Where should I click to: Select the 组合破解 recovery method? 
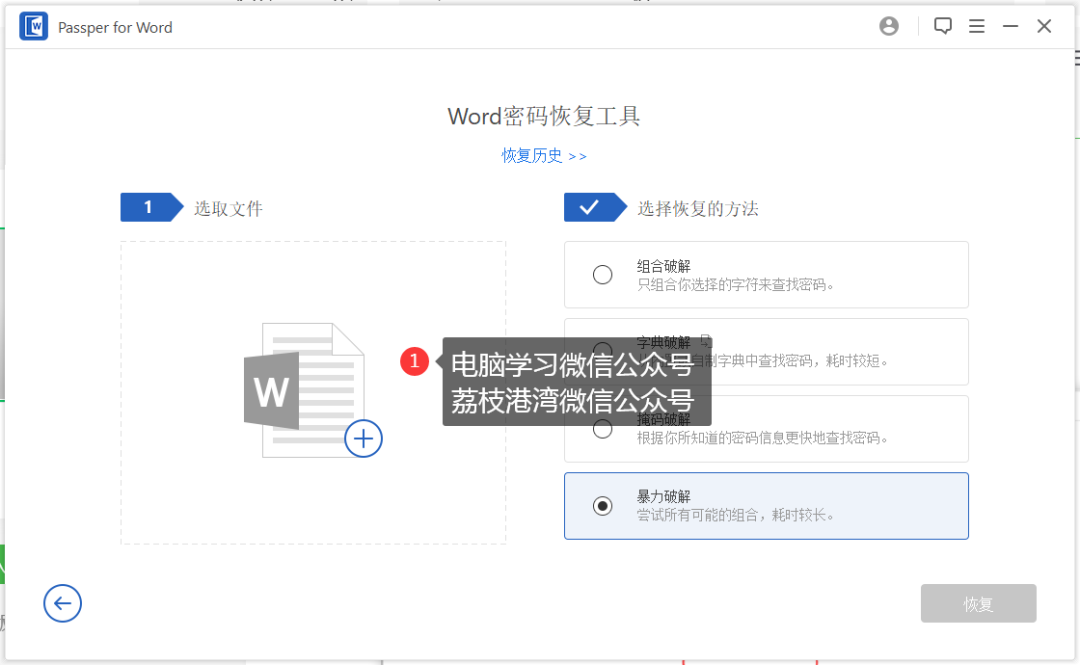tap(602, 274)
